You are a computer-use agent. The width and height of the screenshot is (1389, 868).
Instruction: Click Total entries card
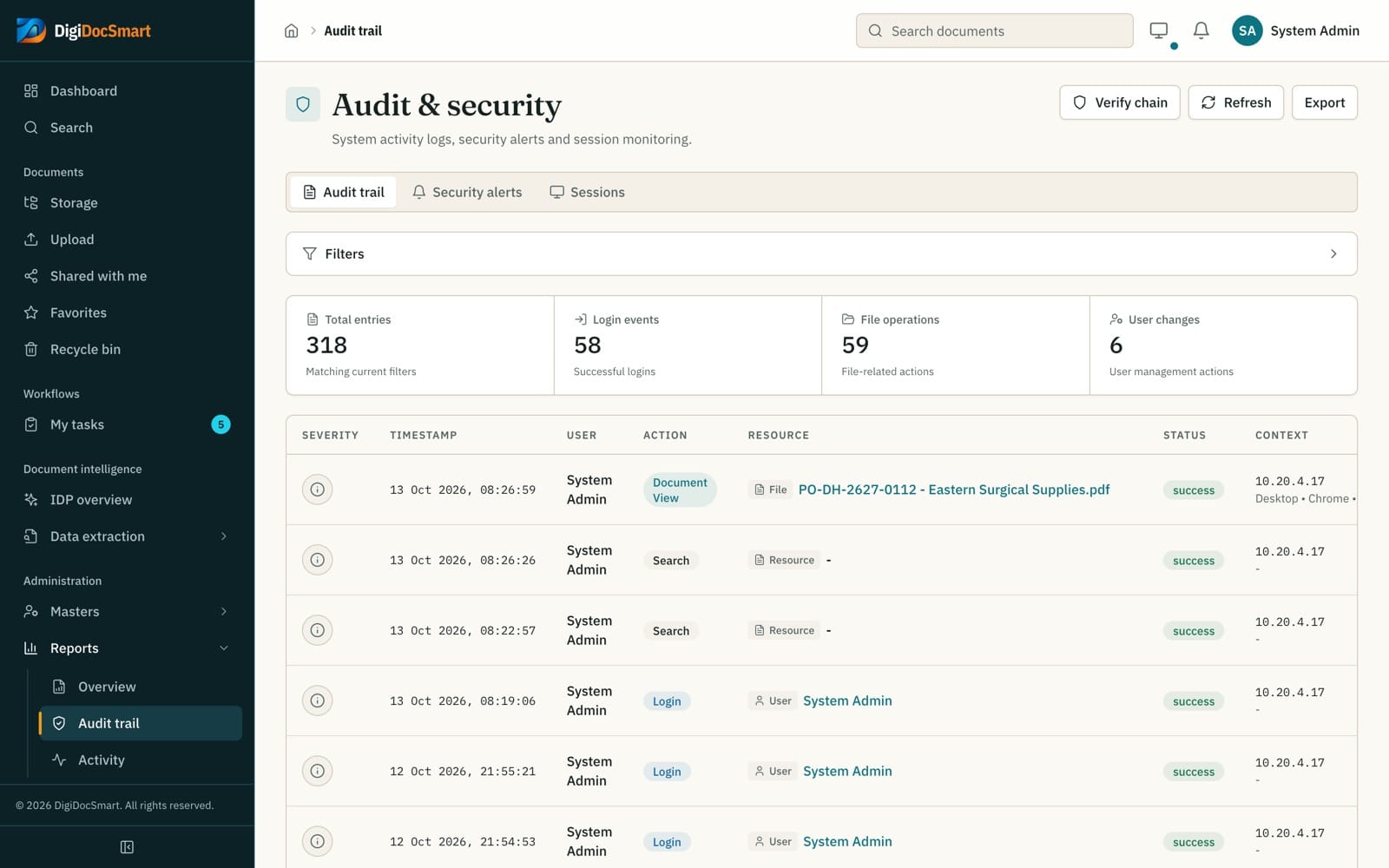click(x=420, y=345)
